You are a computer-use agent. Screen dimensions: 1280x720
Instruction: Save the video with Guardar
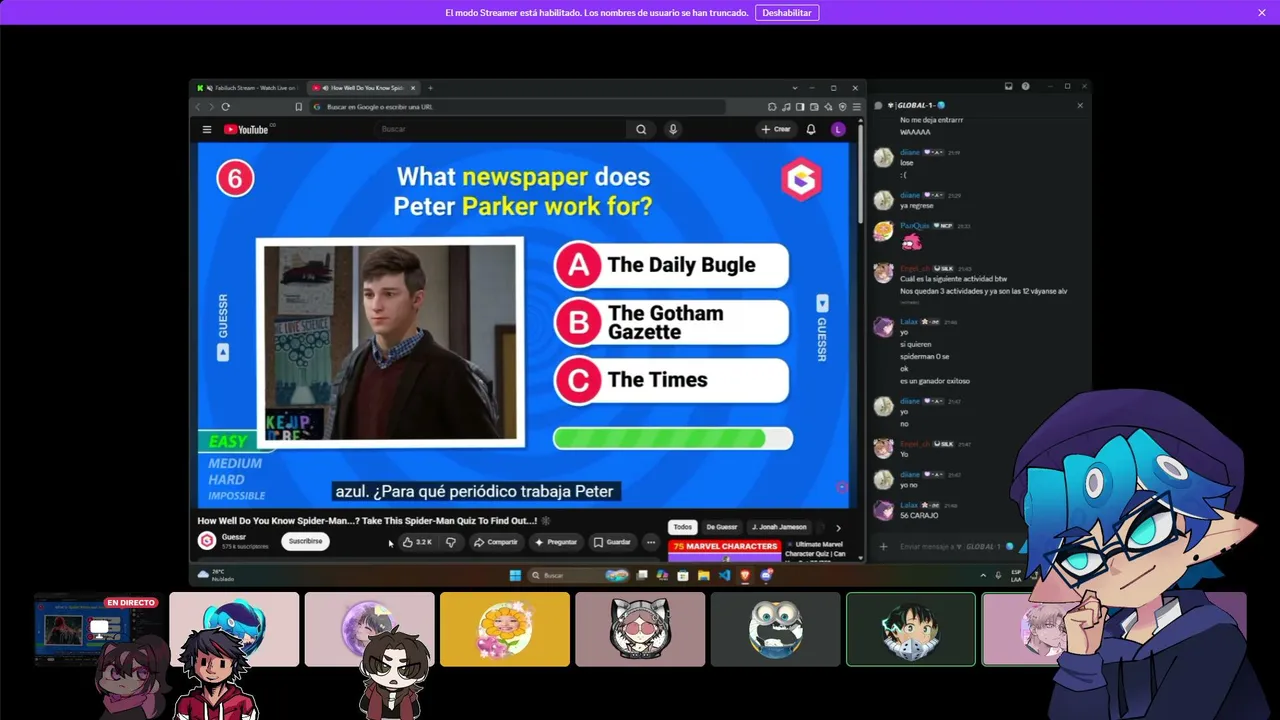pos(612,542)
